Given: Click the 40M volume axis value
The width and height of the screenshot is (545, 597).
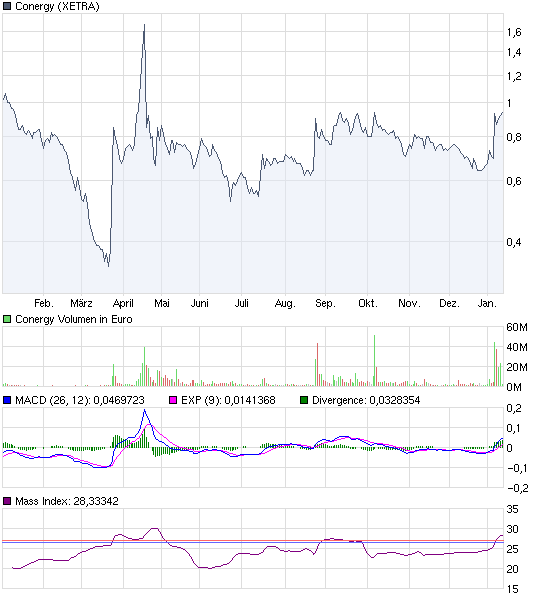Looking at the screenshot, I should point(517,347).
